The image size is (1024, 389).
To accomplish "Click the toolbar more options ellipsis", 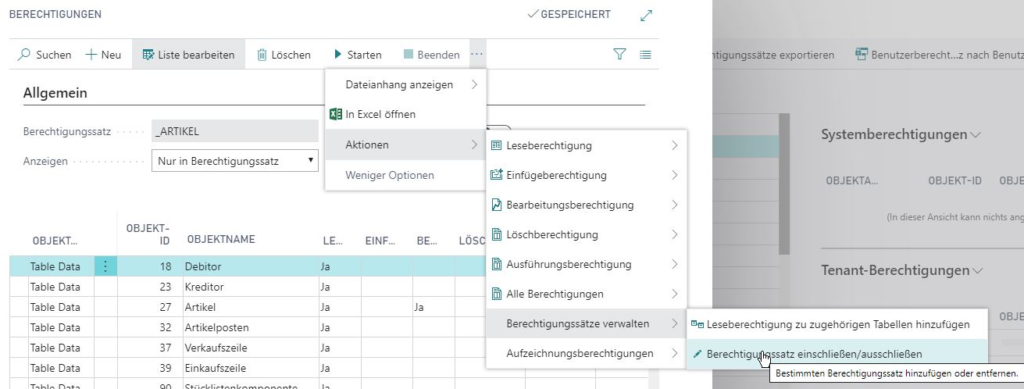I will pos(477,54).
